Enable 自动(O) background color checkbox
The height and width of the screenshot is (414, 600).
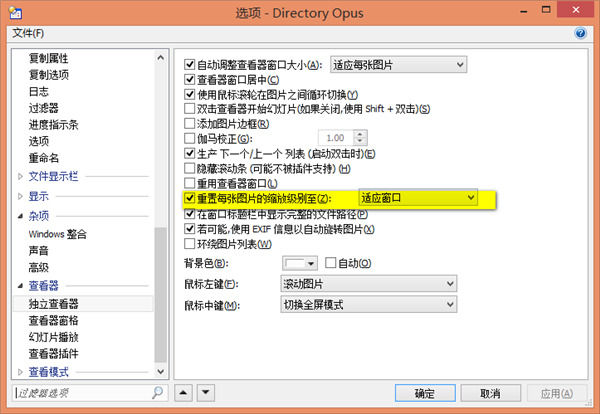click(x=330, y=263)
